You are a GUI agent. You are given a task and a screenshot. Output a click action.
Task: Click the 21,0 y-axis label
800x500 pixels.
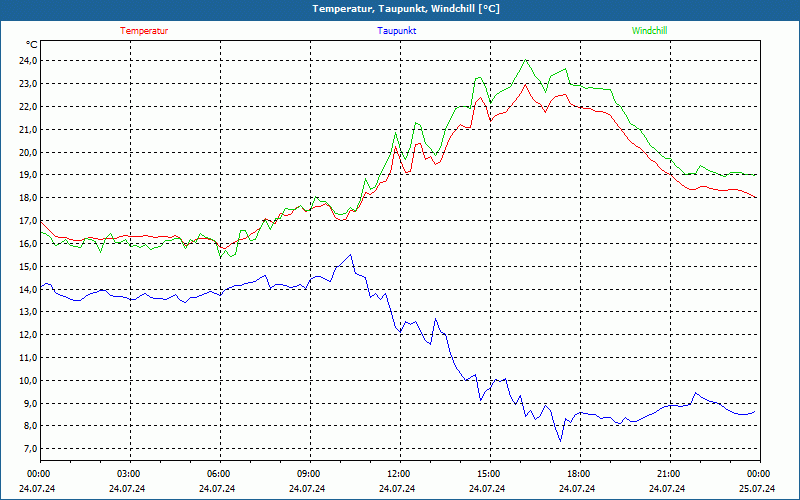point(28,130)
